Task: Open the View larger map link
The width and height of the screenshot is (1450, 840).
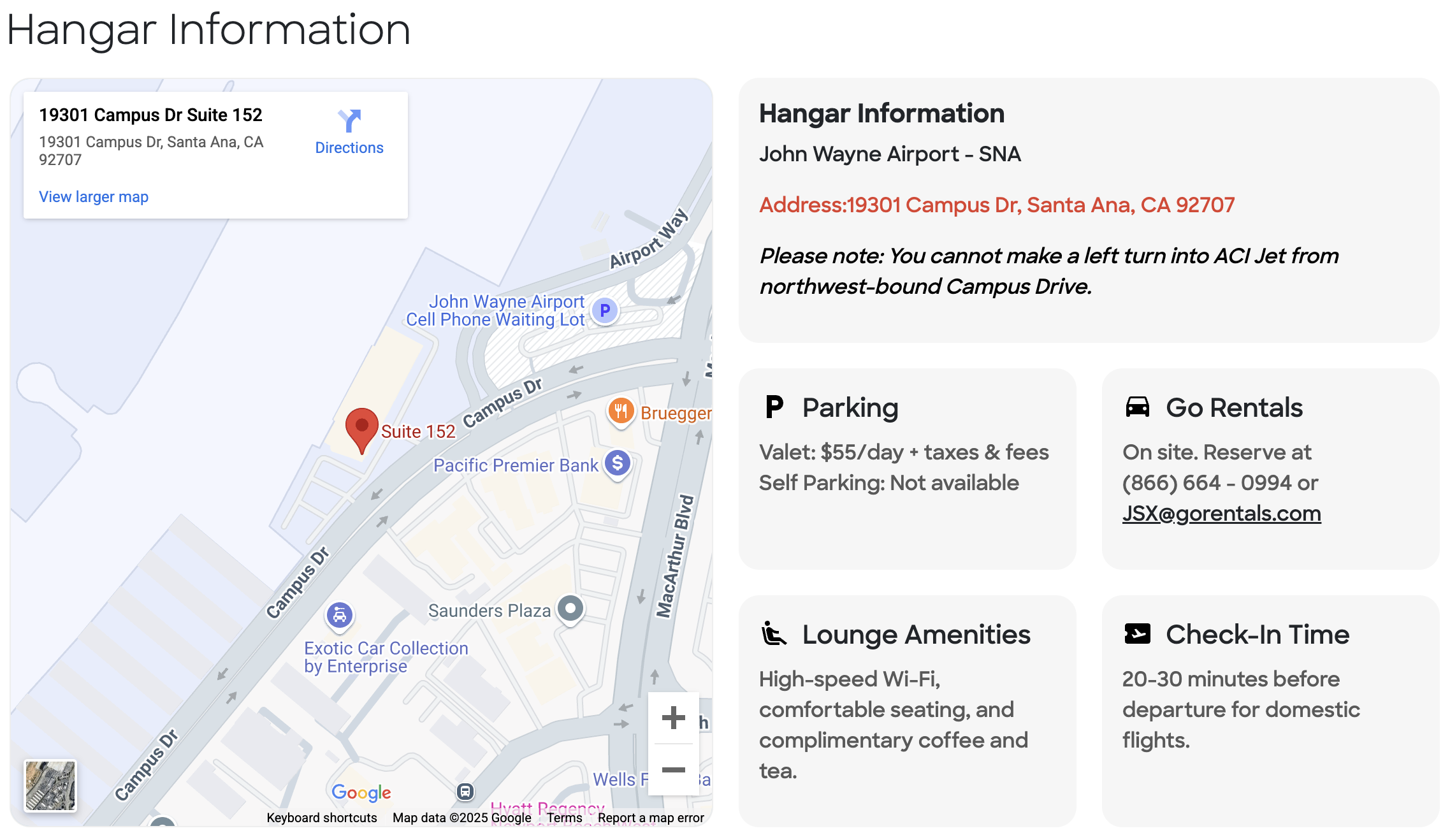Action: pyautogui.click(x=94, y=197)
